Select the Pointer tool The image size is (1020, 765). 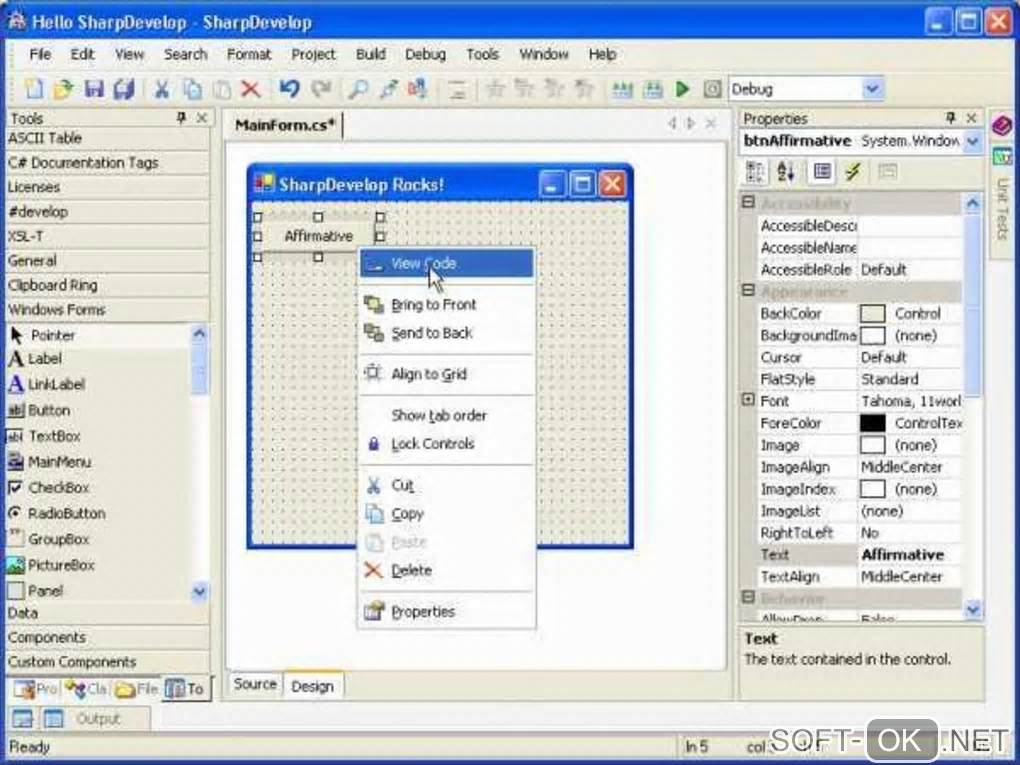tap(99, 335)
